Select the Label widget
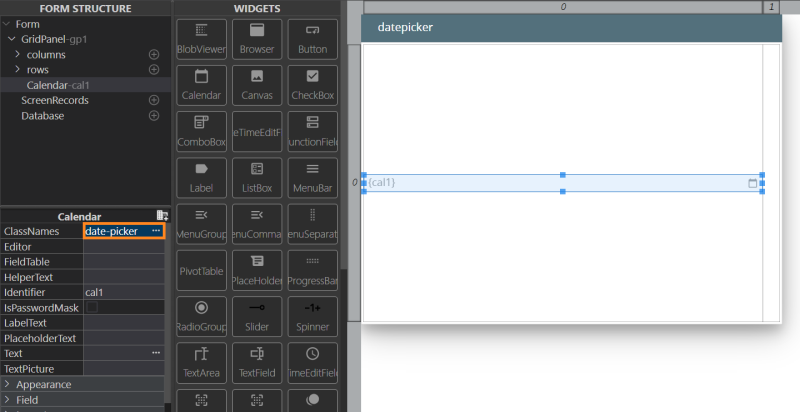The image size is (800, 412). coord(201,176)
